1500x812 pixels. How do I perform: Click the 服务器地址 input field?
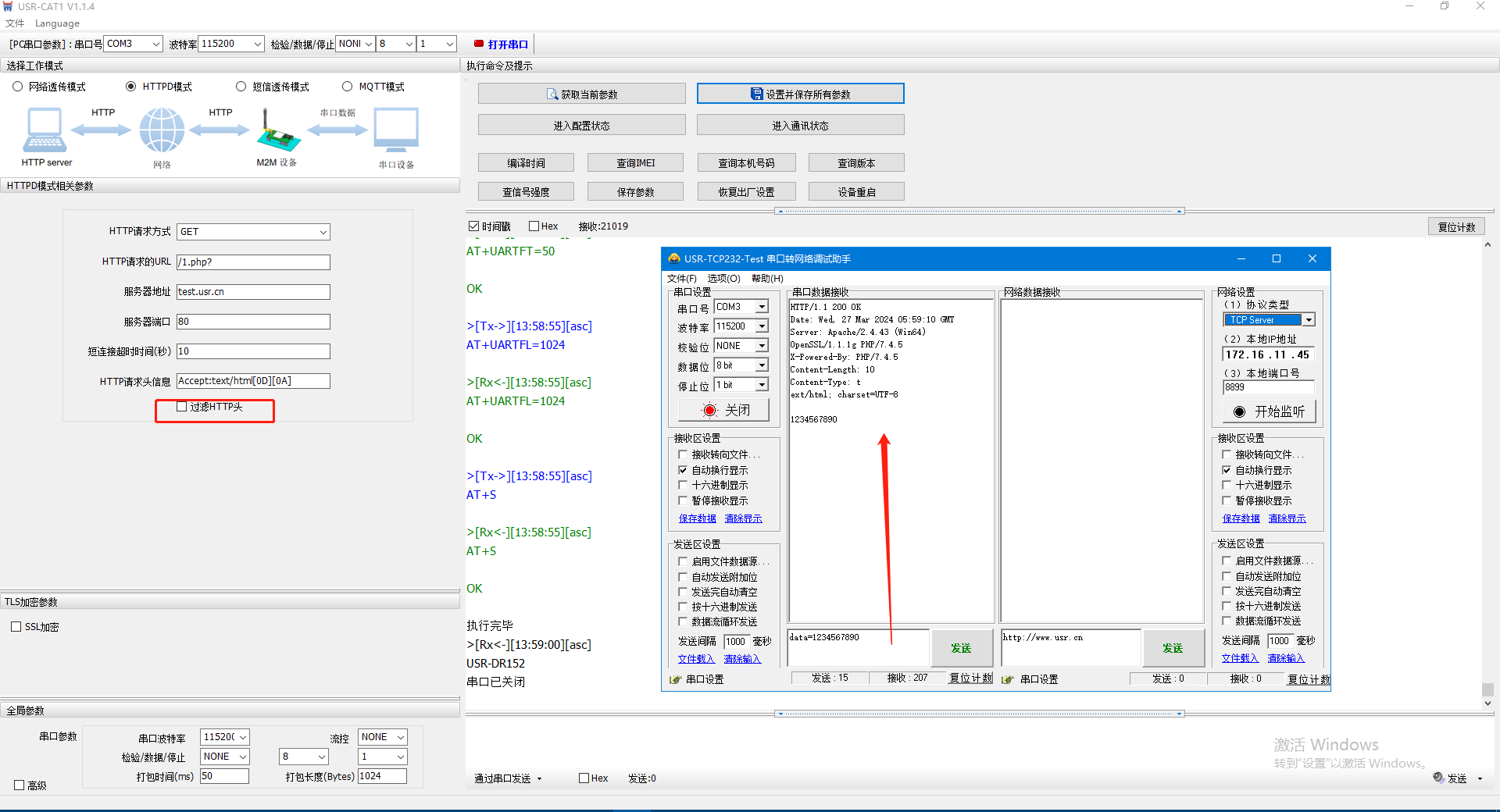click(253, 292)
